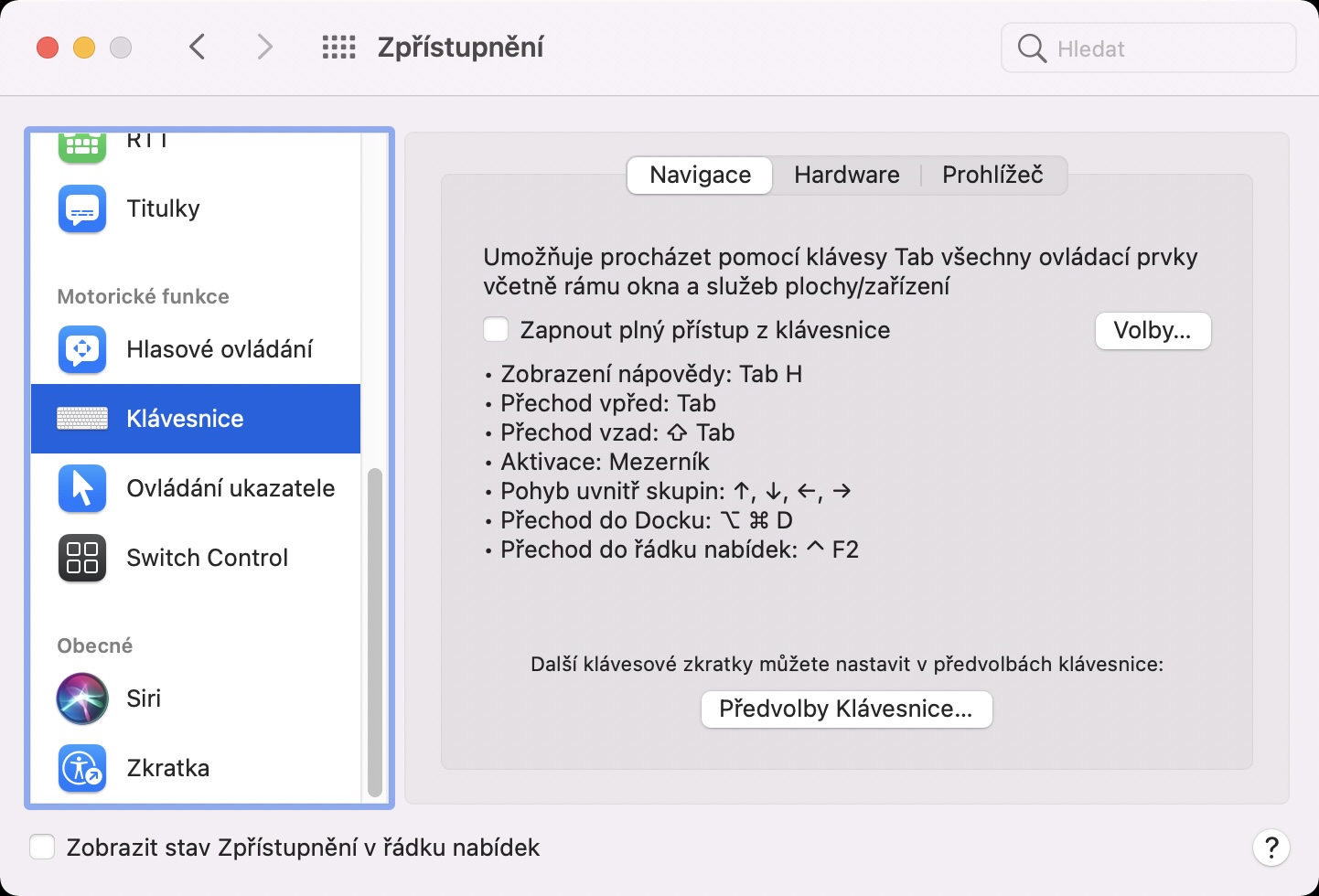Enable Zapnout plný přístup z klávesnice

click(x=496, y=330)
